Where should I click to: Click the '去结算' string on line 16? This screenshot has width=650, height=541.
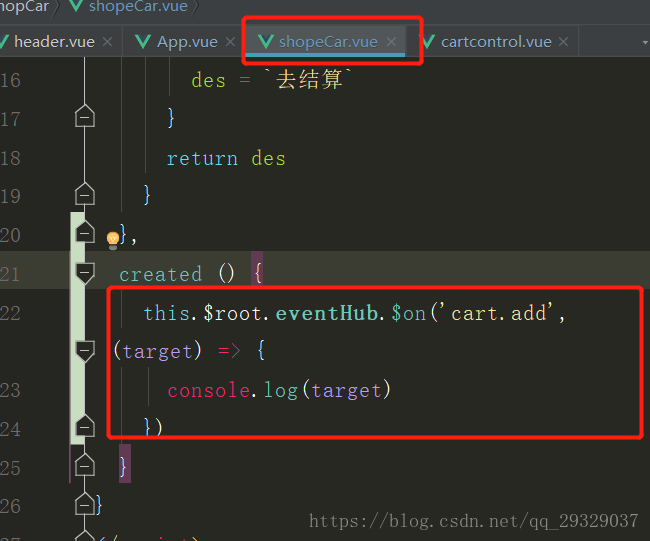tap(308, 79)
